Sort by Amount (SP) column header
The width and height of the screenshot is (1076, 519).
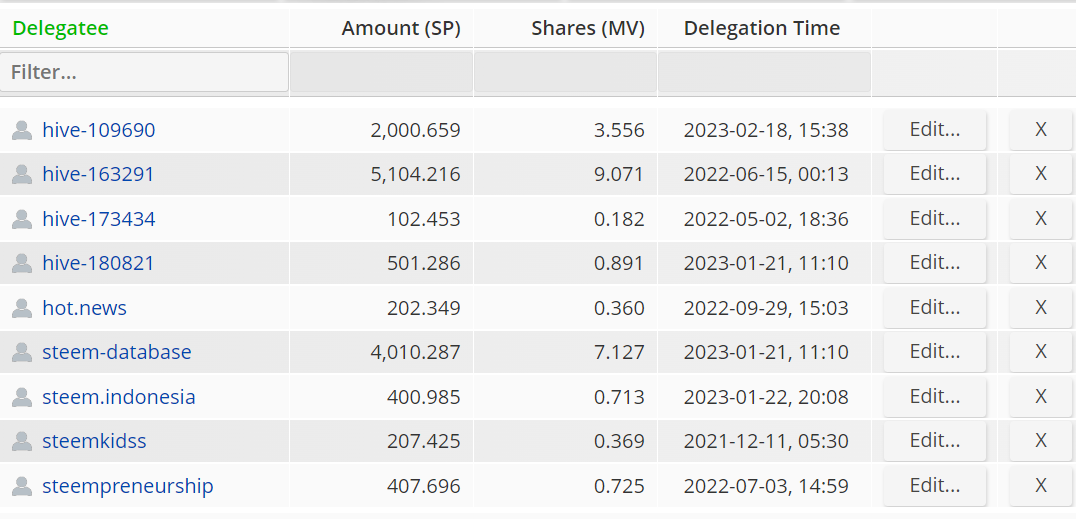point(401,29)
